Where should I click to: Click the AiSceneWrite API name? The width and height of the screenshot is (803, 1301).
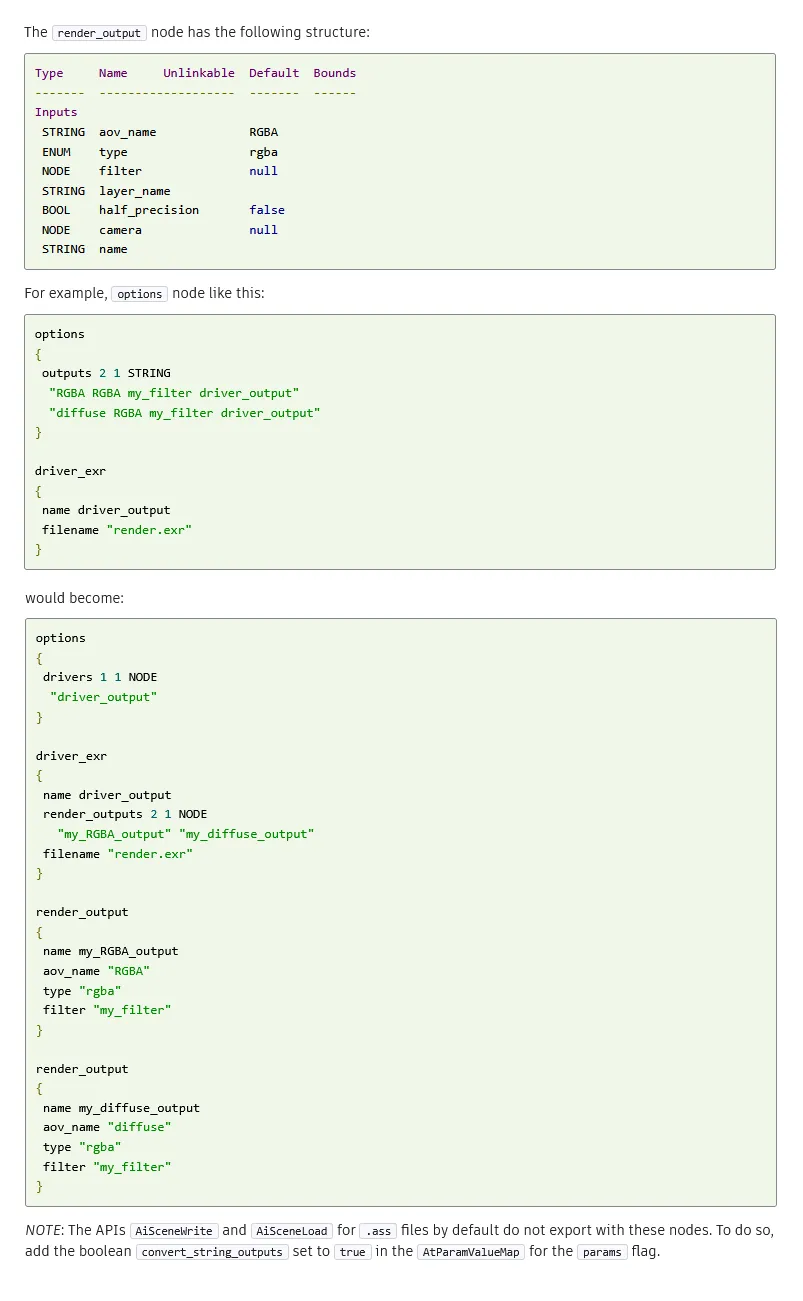(174, 1231)
